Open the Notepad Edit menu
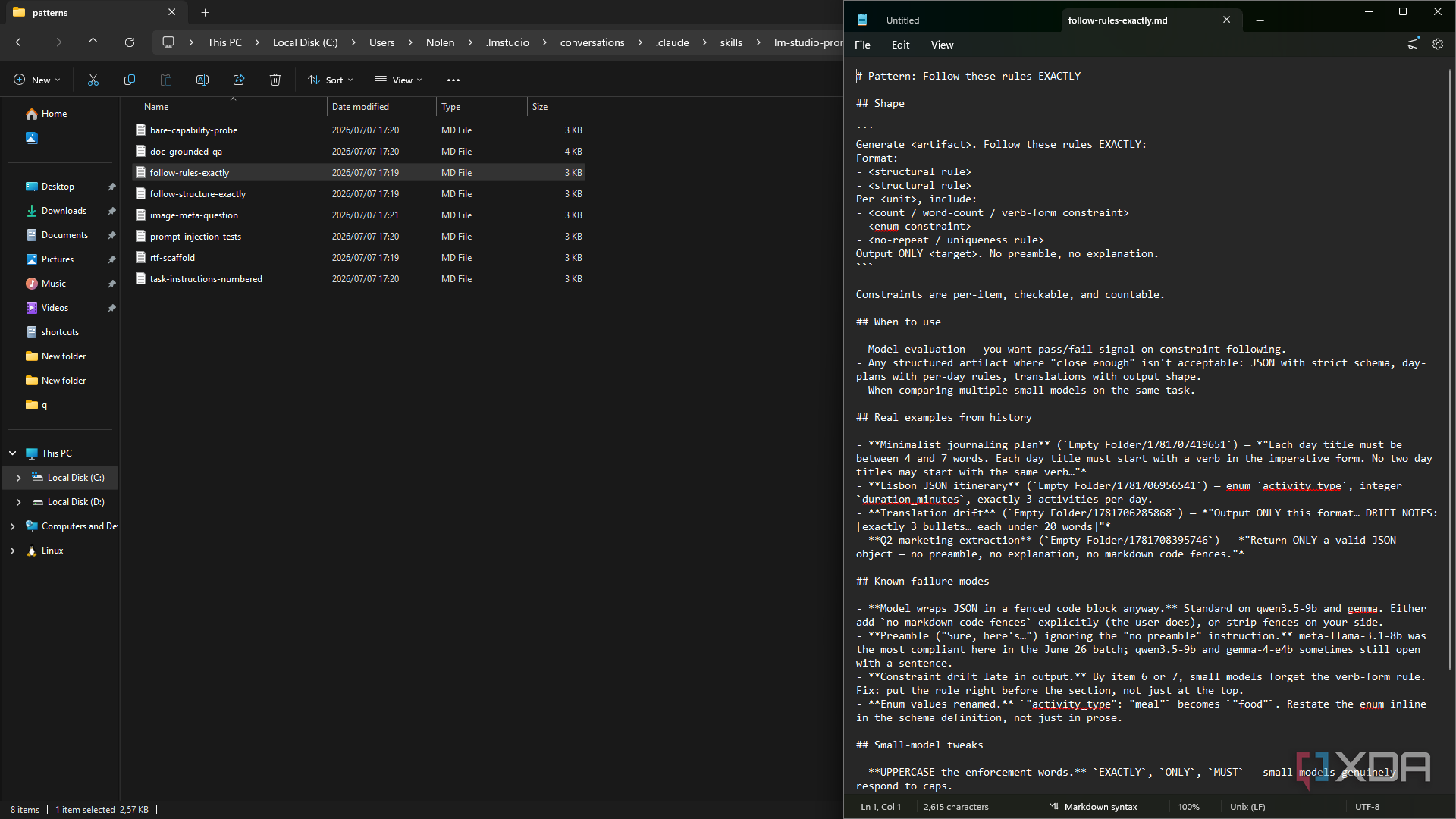 click(900, 45)
